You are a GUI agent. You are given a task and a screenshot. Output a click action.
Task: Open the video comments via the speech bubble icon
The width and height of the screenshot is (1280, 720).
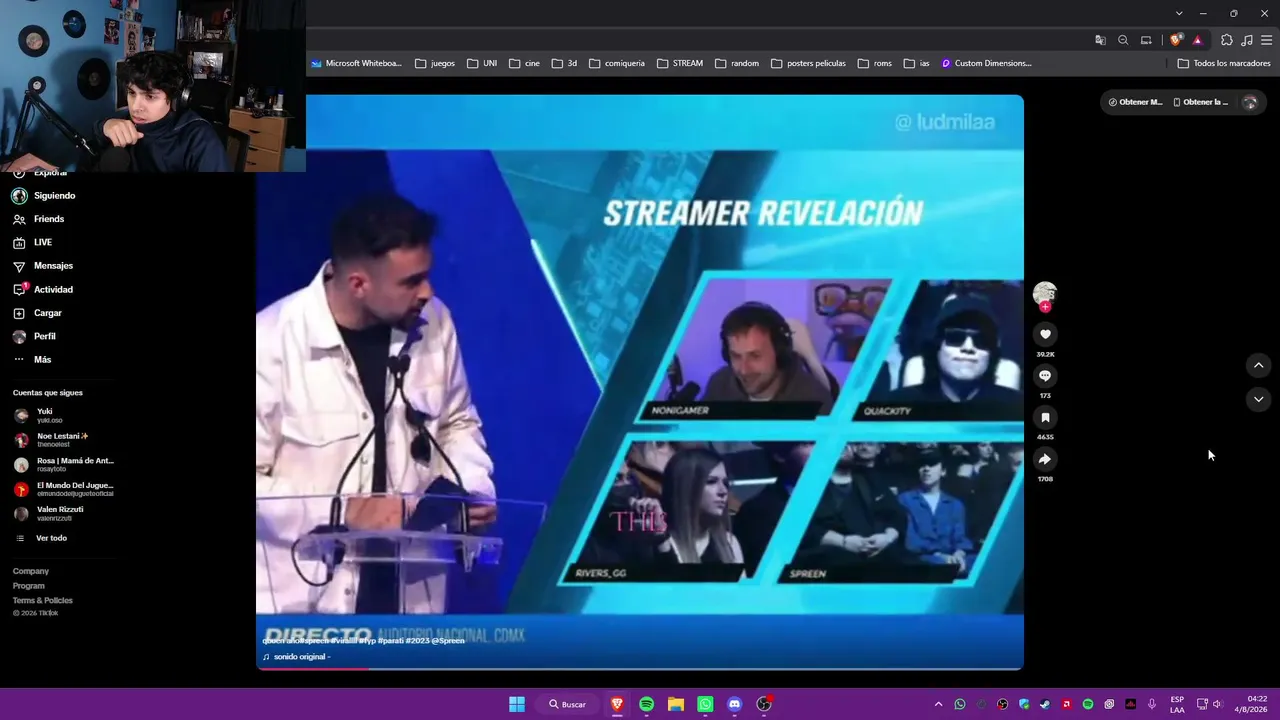pos(1045,376)
